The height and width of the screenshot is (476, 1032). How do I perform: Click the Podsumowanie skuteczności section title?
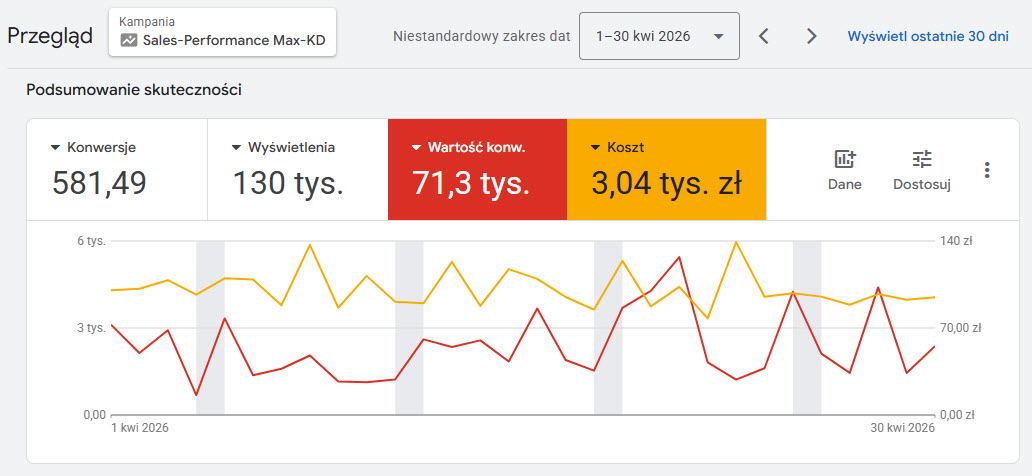pos(134,90)
